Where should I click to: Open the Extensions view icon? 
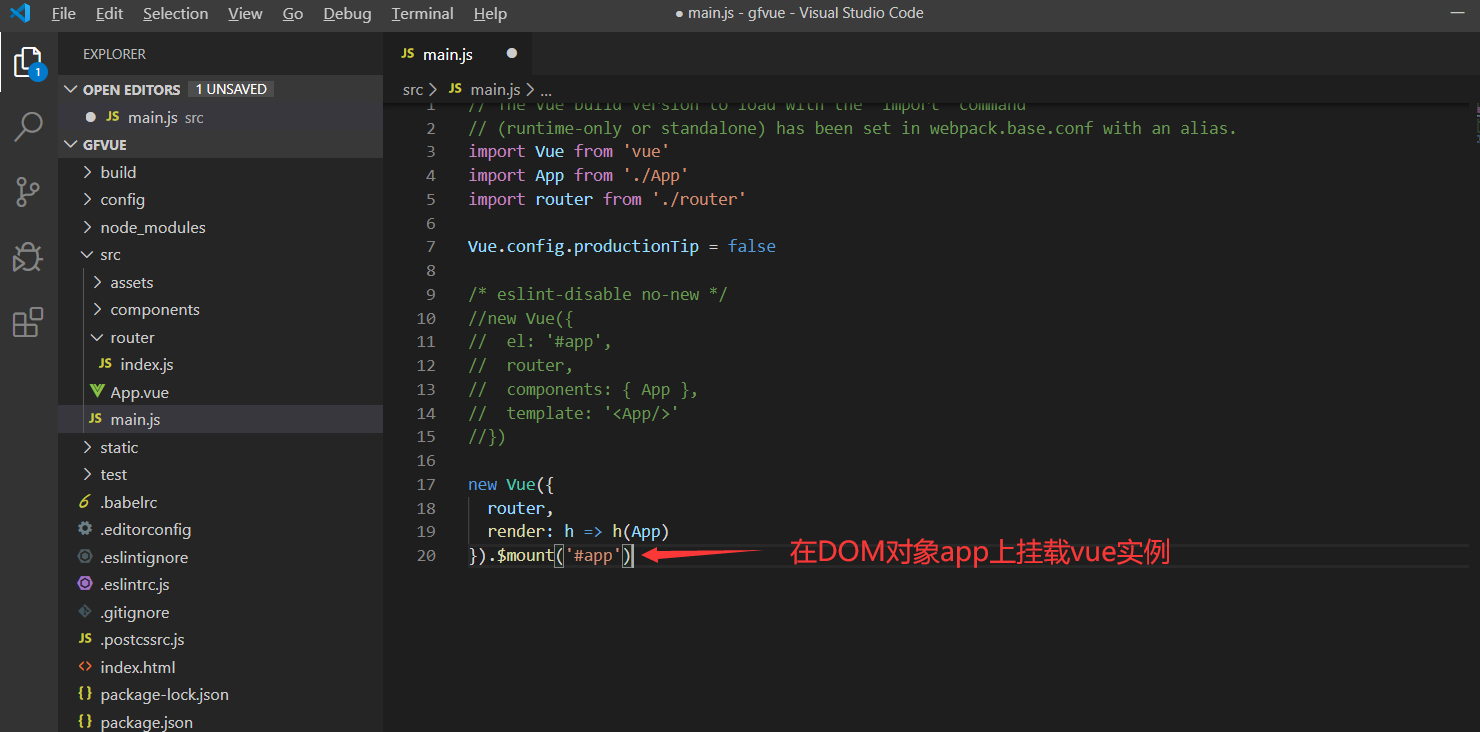[x=28, y=322]
